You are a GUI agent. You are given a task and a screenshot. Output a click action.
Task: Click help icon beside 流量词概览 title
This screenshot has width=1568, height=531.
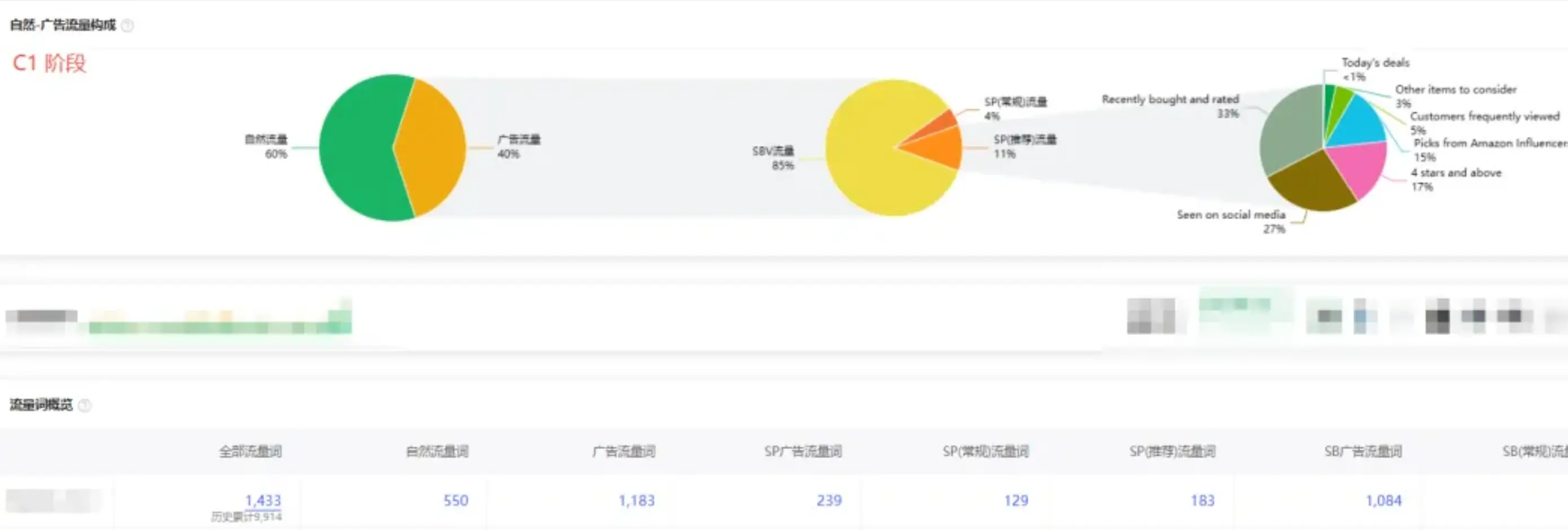click(85, 406)
